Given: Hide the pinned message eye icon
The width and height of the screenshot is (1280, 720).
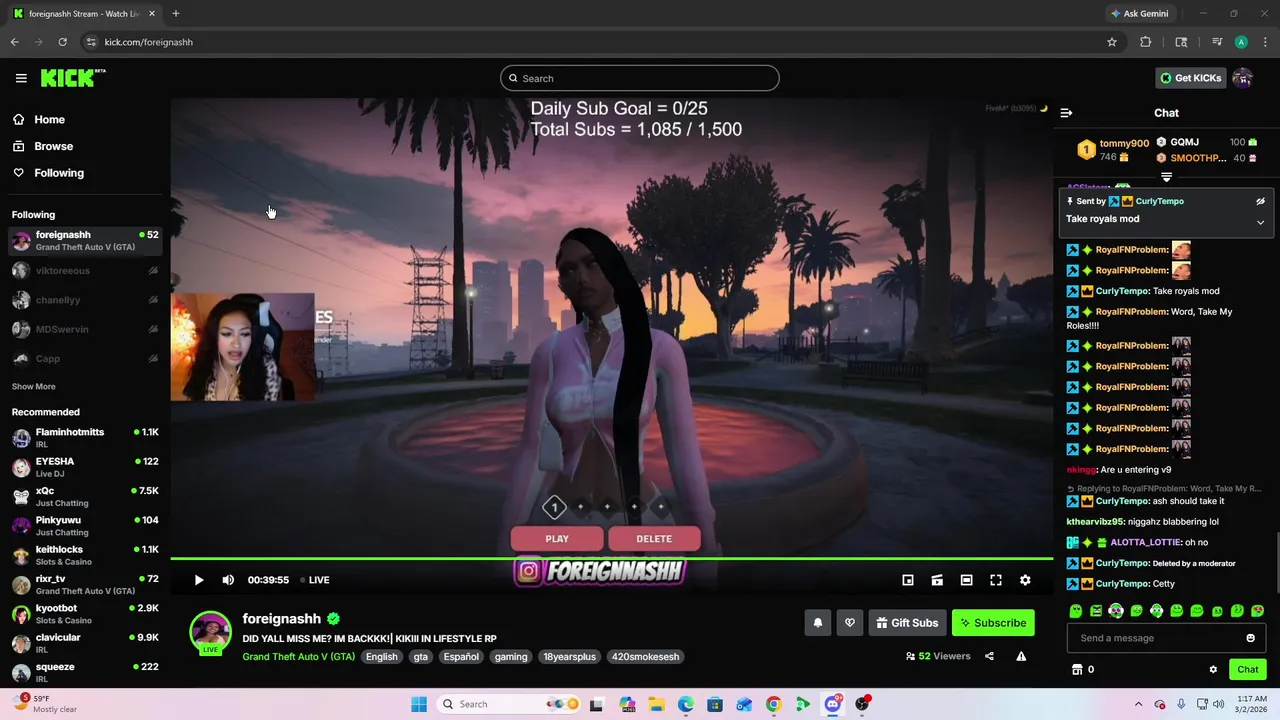Looking at the screenshot, I should tap(1260, 201).
